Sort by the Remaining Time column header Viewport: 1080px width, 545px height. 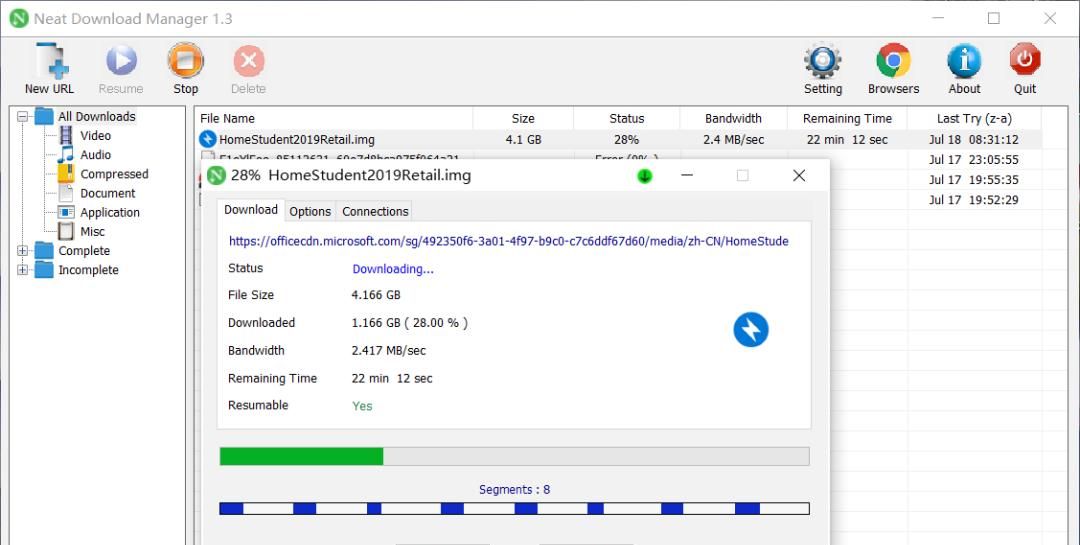[x=847, y=119]
